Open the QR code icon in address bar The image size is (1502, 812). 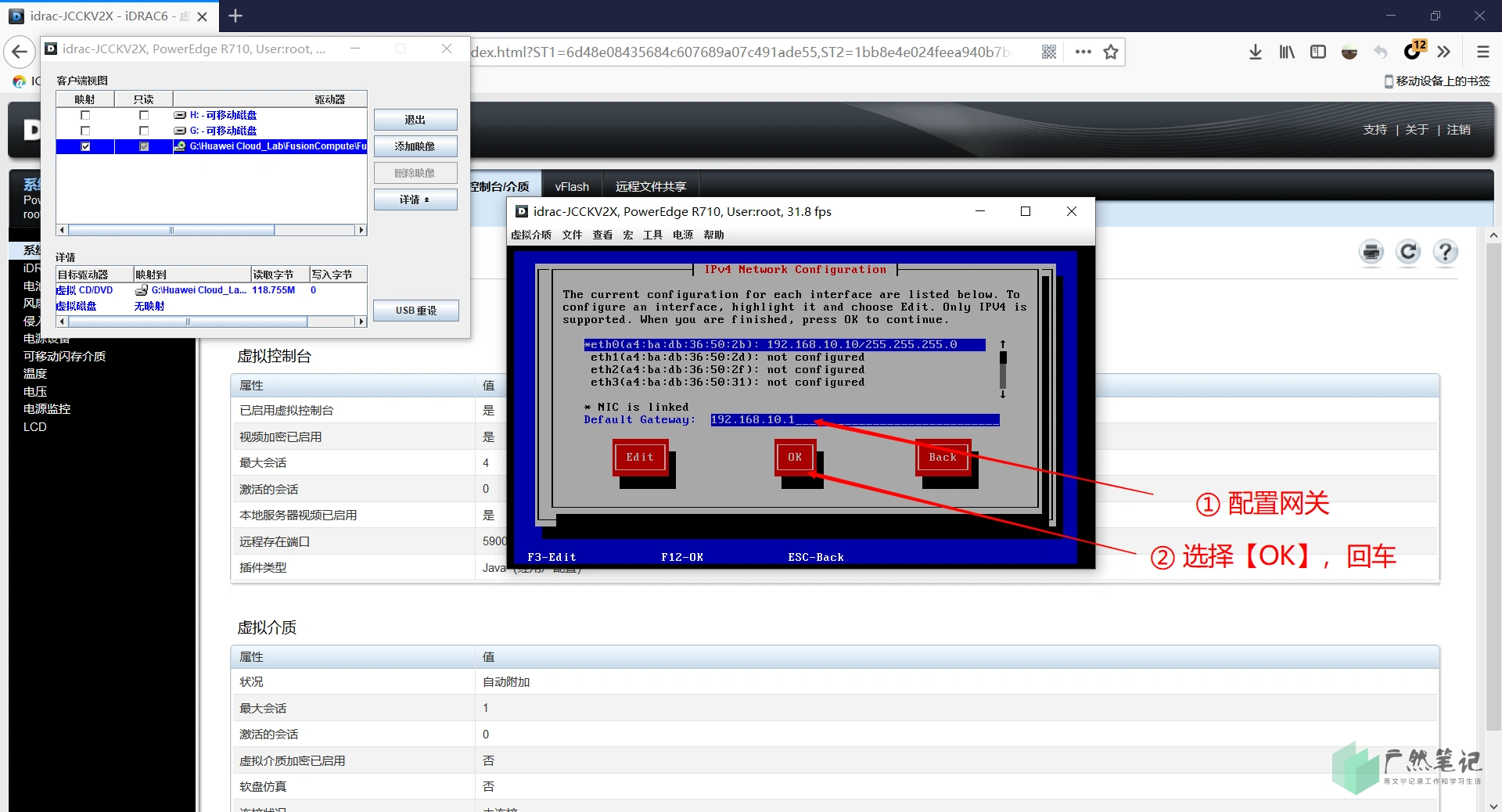click(1049, 52)
